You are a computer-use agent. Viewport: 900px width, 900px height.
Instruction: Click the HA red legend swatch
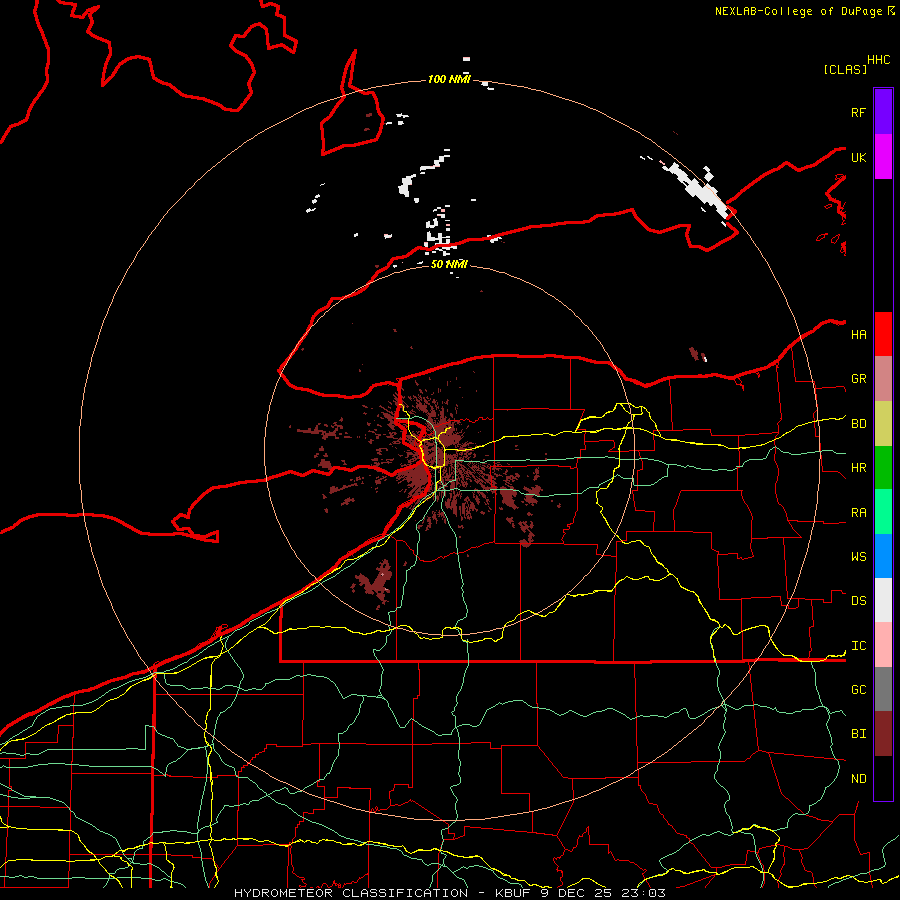tap(883, 334)
